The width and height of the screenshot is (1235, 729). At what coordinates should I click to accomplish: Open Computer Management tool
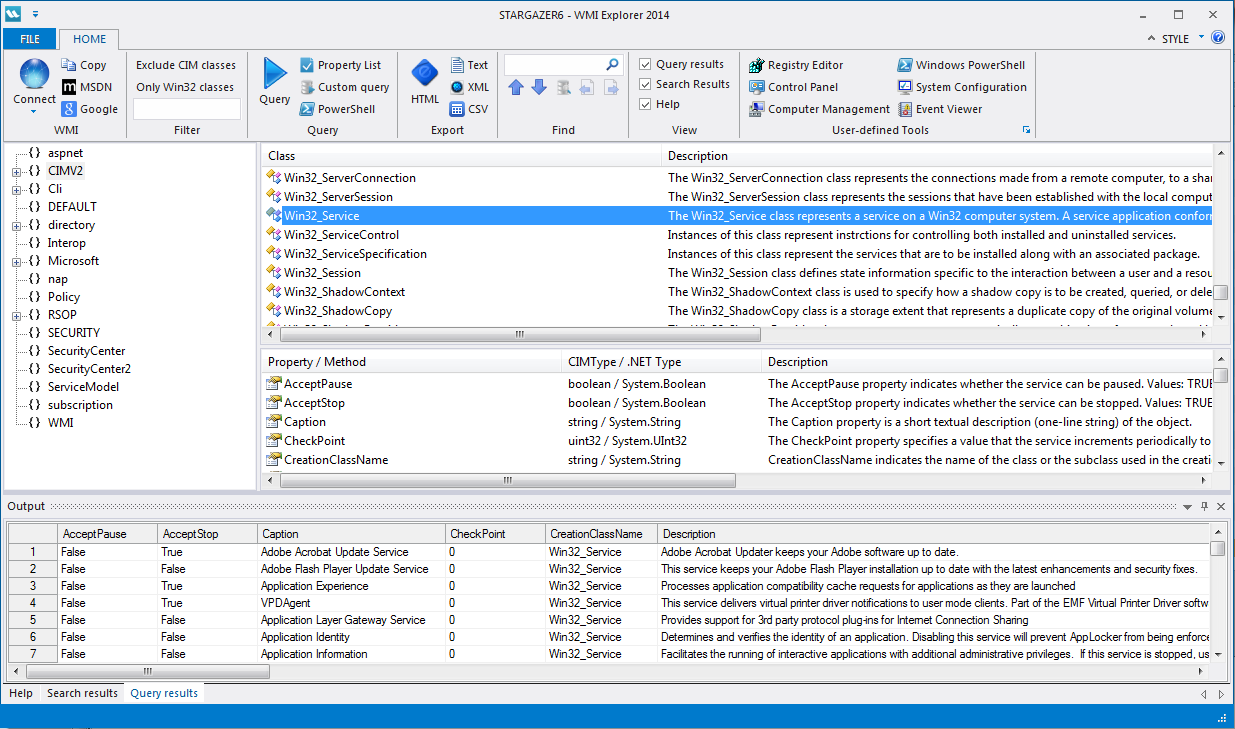820,109
